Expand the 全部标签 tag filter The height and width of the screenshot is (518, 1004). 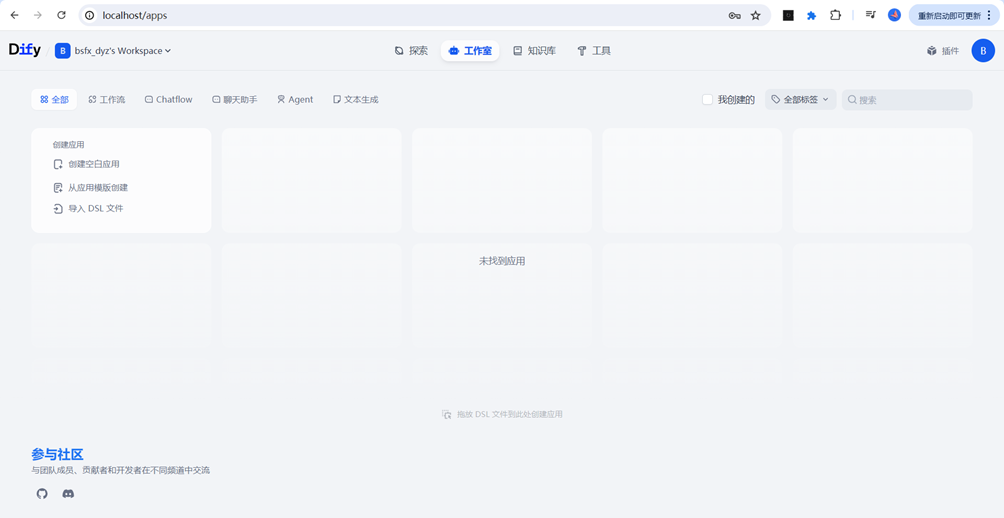pyautogui.click(x=800, y=99)
